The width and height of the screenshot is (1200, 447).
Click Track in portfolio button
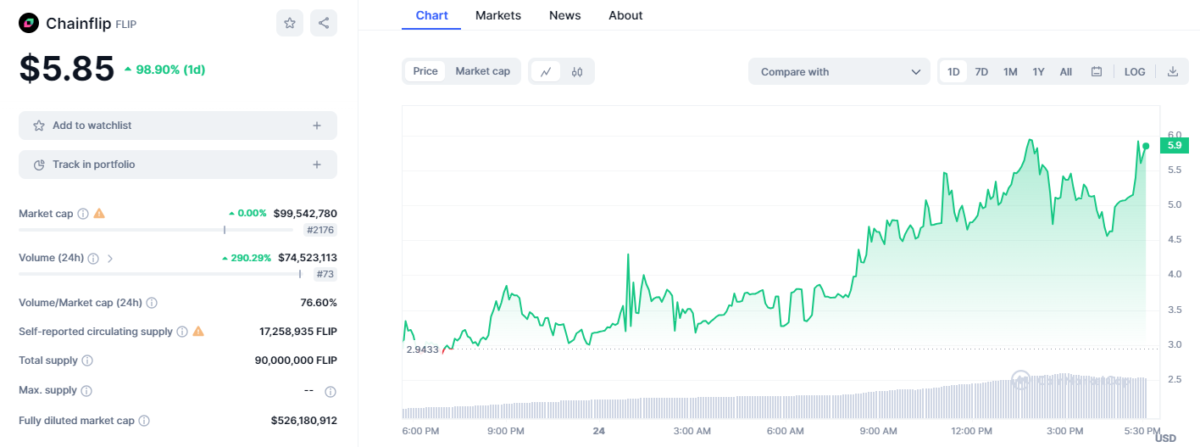177,164
